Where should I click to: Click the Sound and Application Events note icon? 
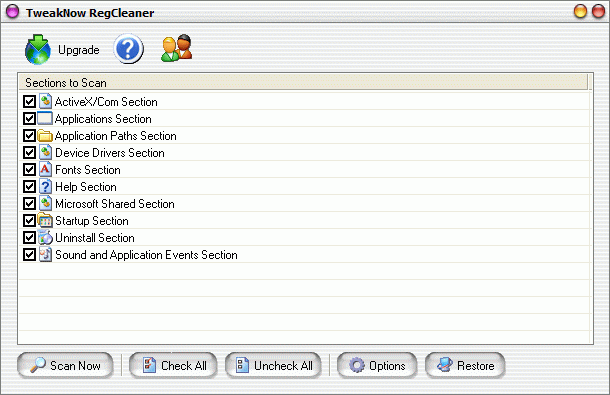(45, 255)
